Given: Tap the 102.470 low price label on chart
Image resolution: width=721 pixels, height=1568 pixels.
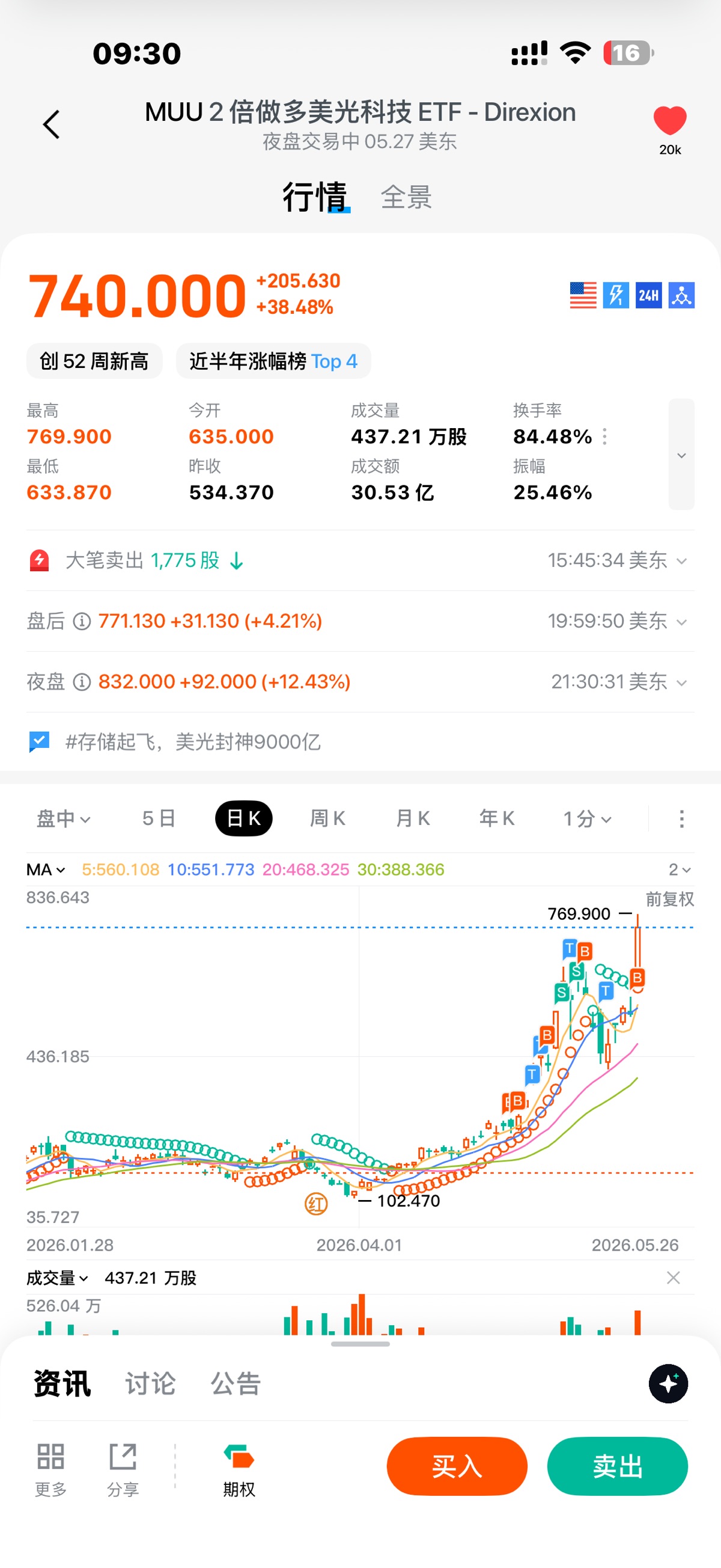Looking at the screenshot, I should coord(408,1201).
